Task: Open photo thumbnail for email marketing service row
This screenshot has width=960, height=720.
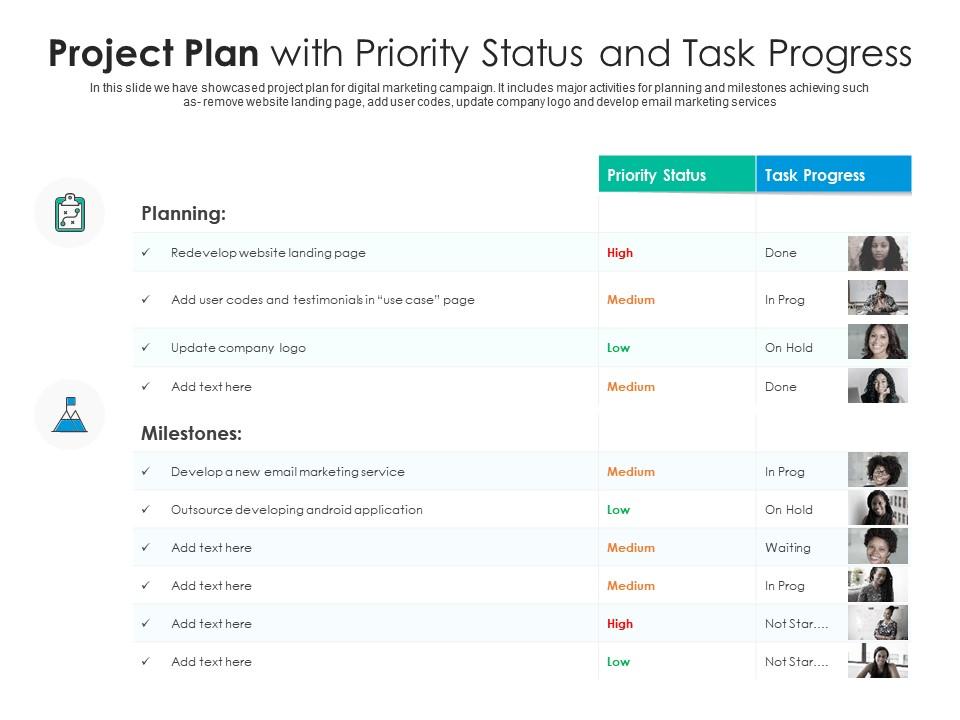Action: pos(878,470)
